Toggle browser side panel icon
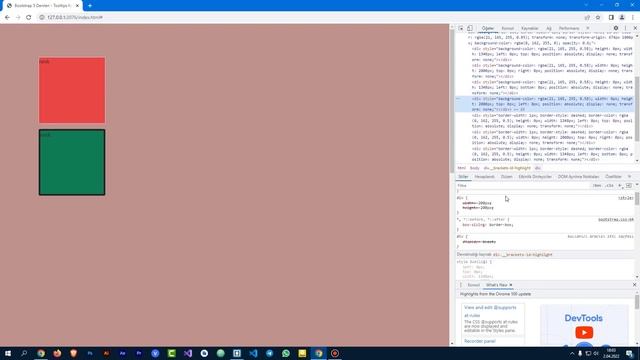 point(611,17)
